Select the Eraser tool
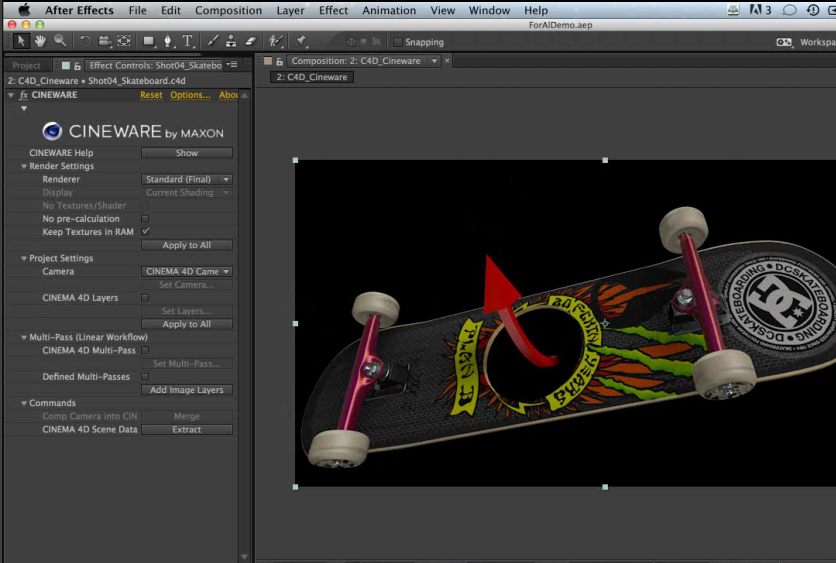Screen dimensions: 836x563 click(251, 41)
